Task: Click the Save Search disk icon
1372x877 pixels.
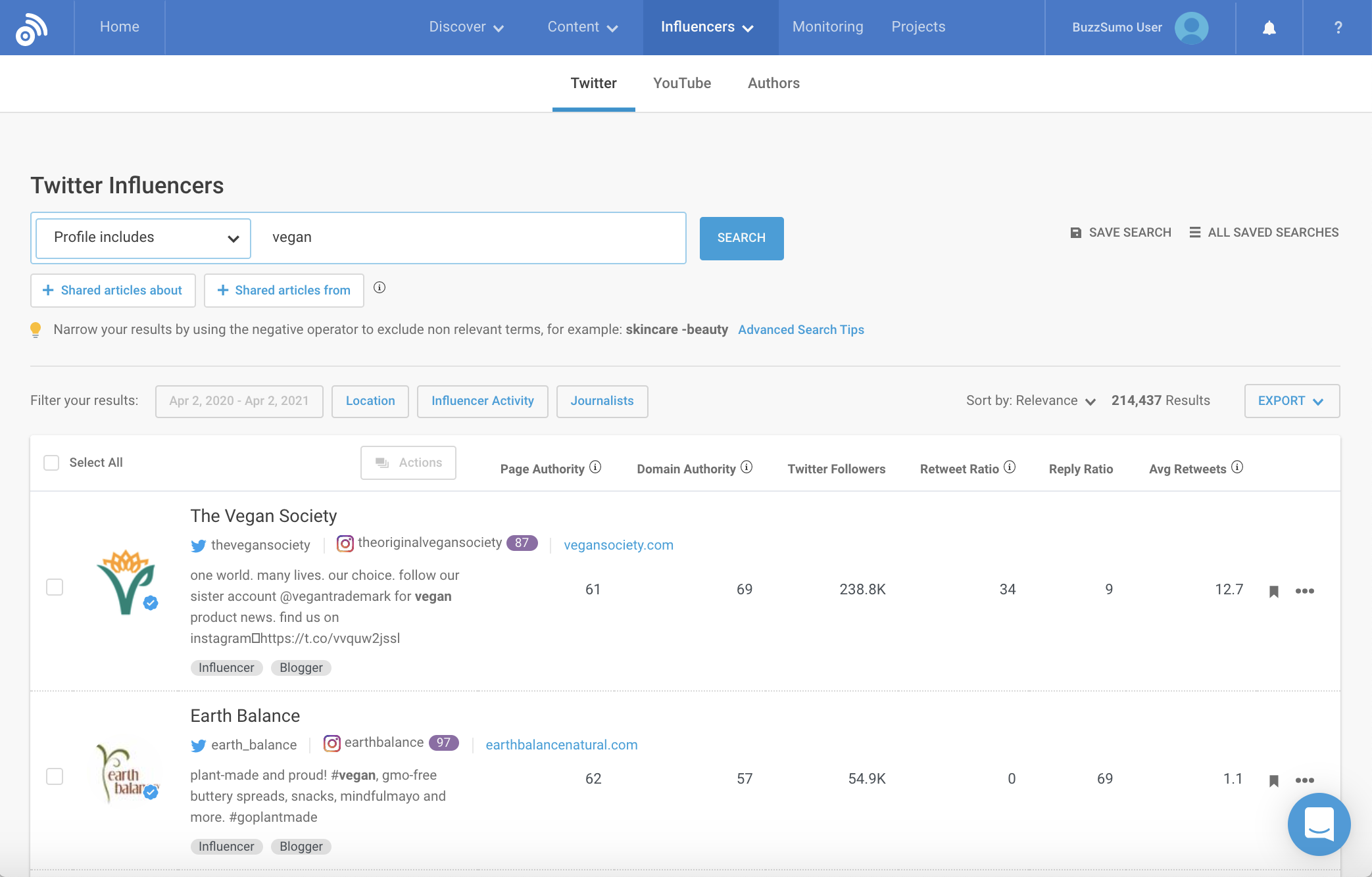Action: [x=1076, y=233]
